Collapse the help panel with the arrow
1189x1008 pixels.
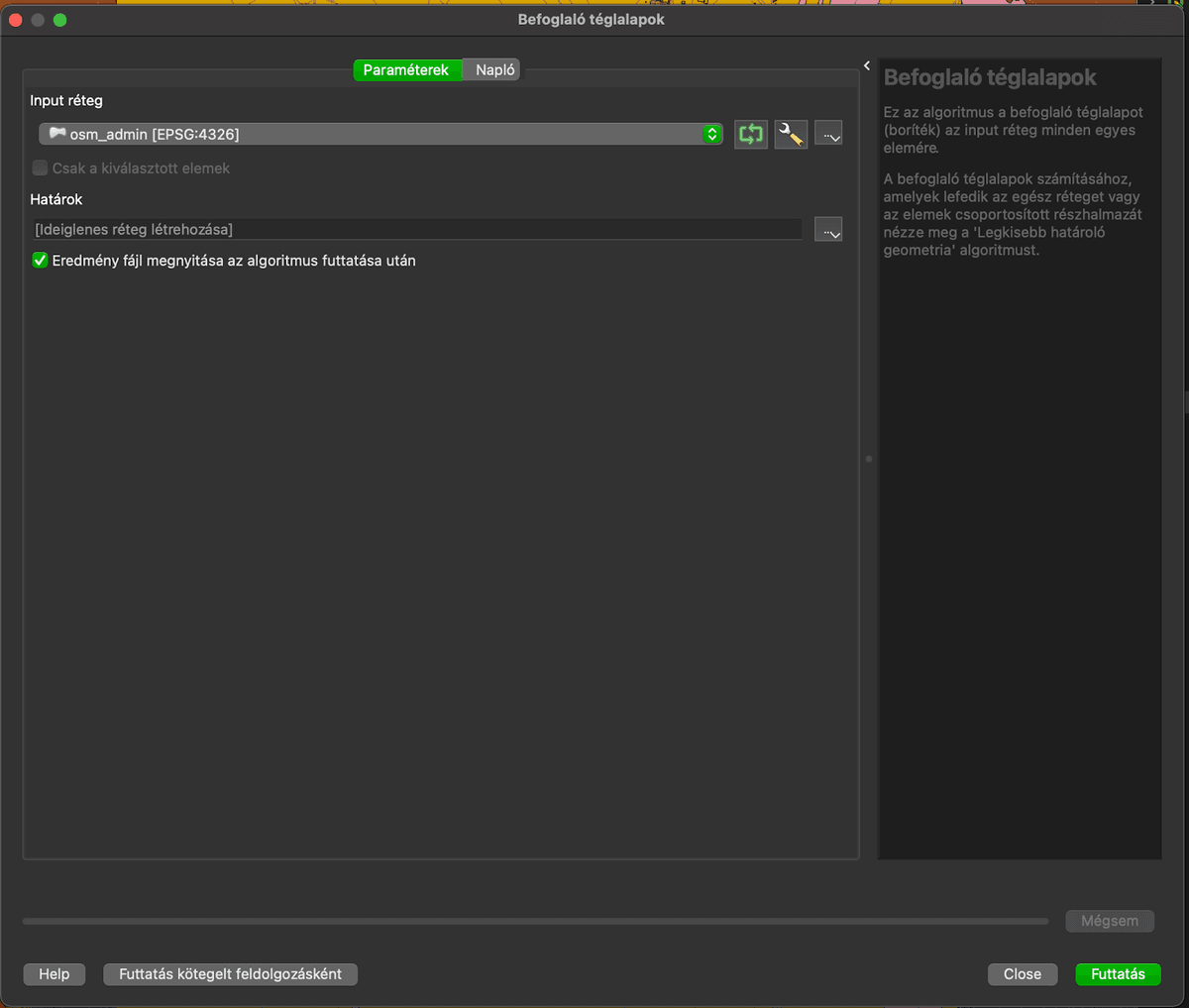coord(867,65)
